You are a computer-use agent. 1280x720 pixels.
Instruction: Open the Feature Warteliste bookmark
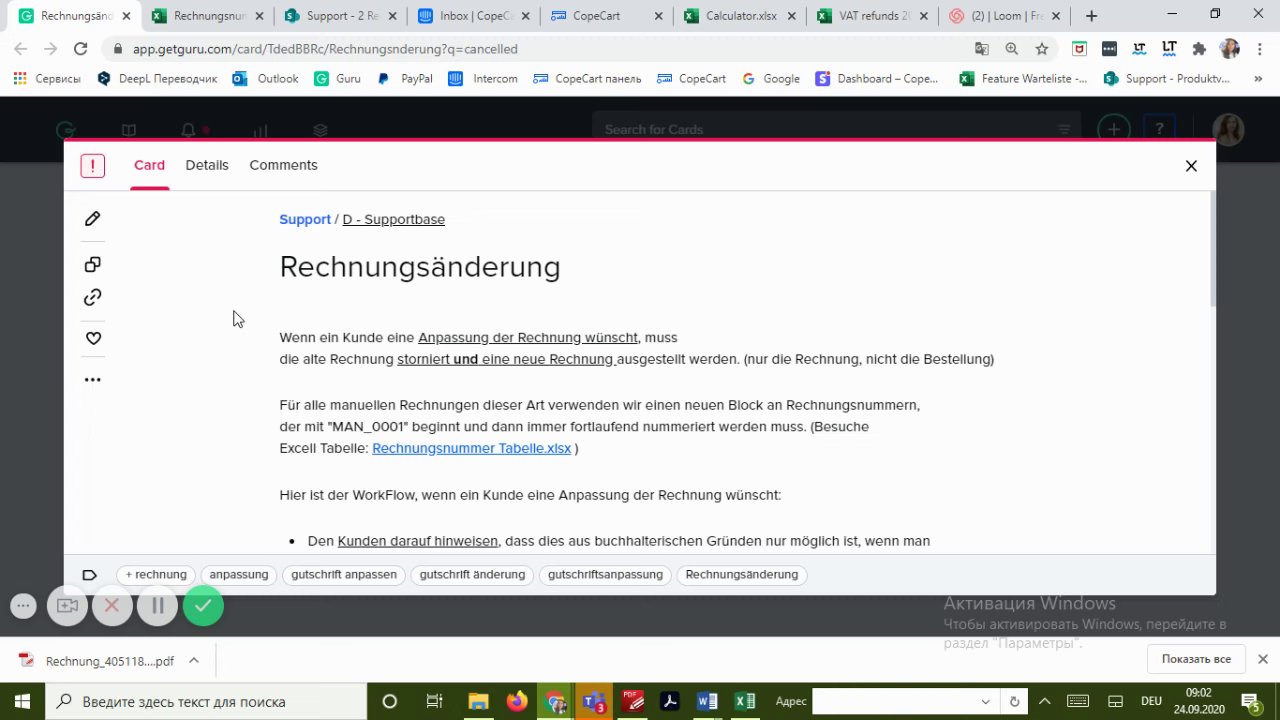click(1023, 78)
